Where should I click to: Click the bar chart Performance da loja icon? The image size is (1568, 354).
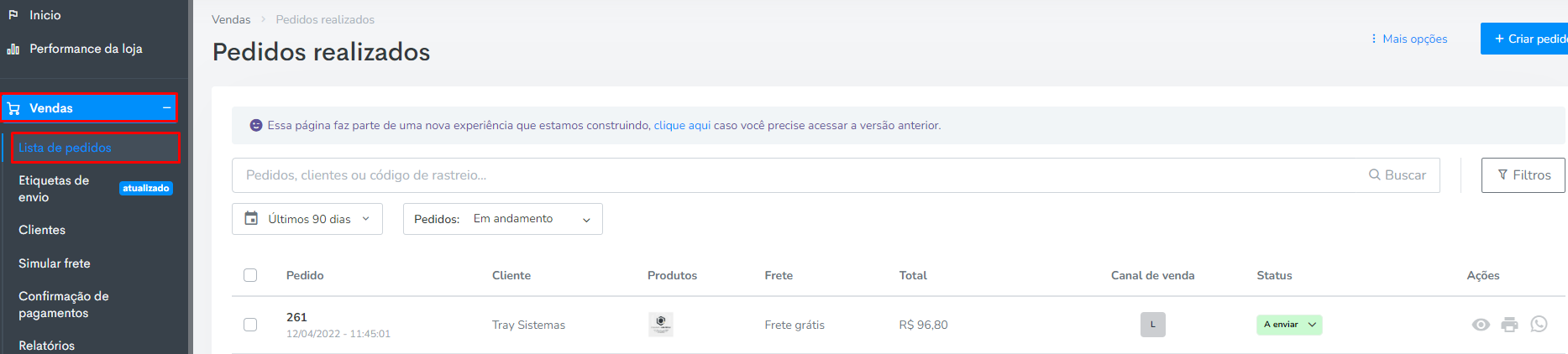pos(13,49)
